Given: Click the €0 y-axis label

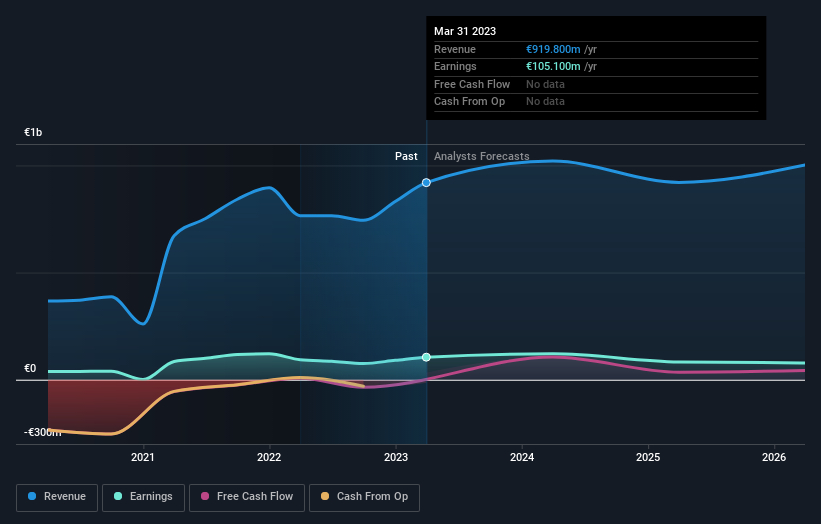Looking at the screenshot, I should 30,369.
